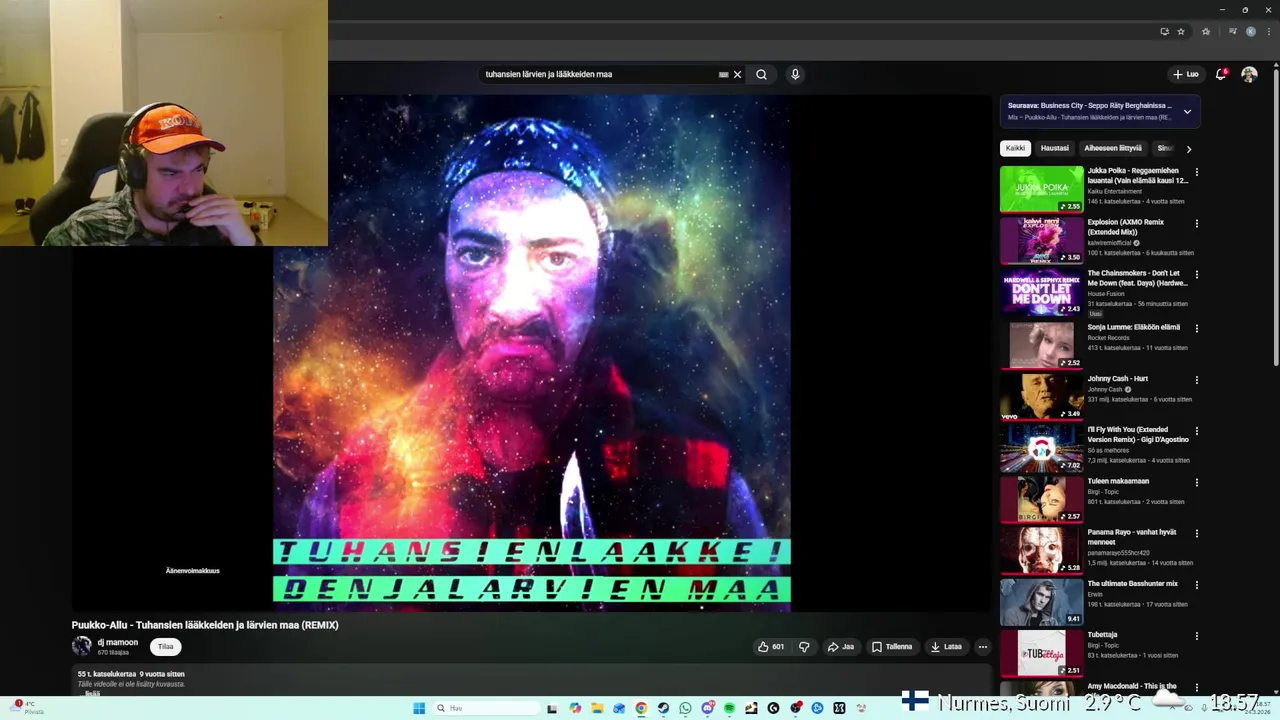Open options menu for Explosion AXMO Remix video
Image resolution: width=1280 pixels, height=720 pixels.
tap(1197, 224)
